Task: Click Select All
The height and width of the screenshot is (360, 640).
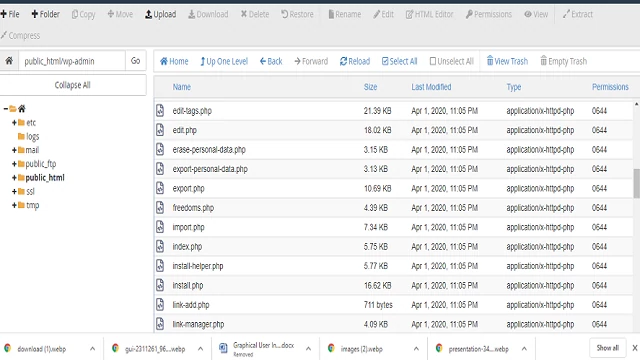Action: point(400,61)
